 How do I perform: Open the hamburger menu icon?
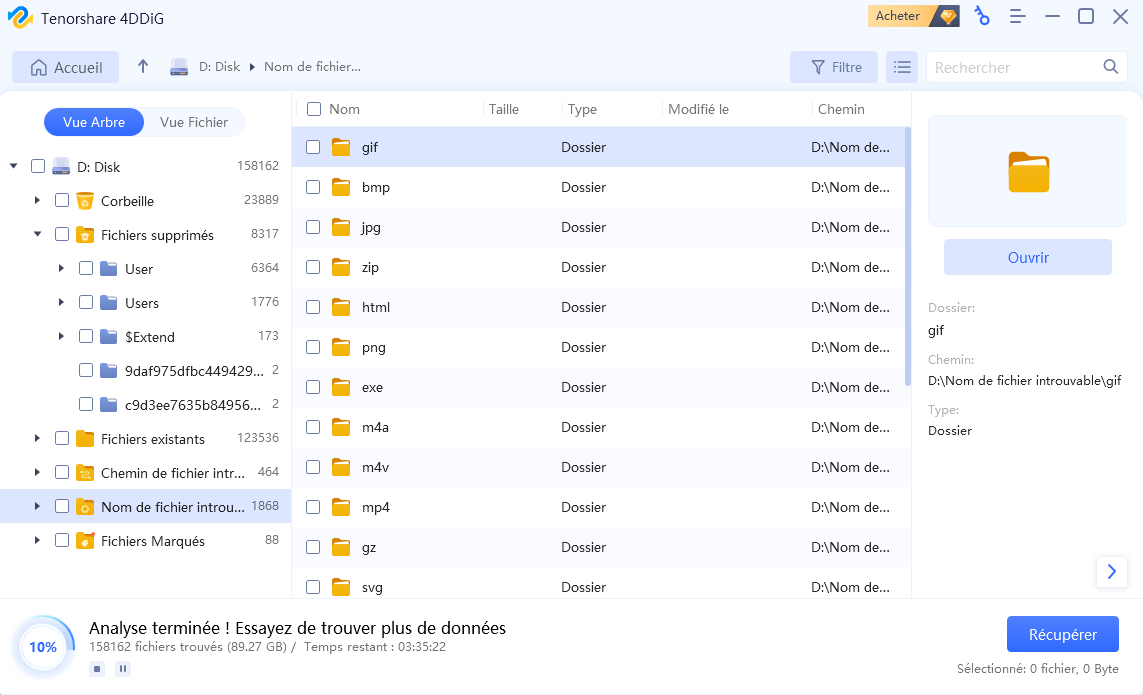[1018, 16]
